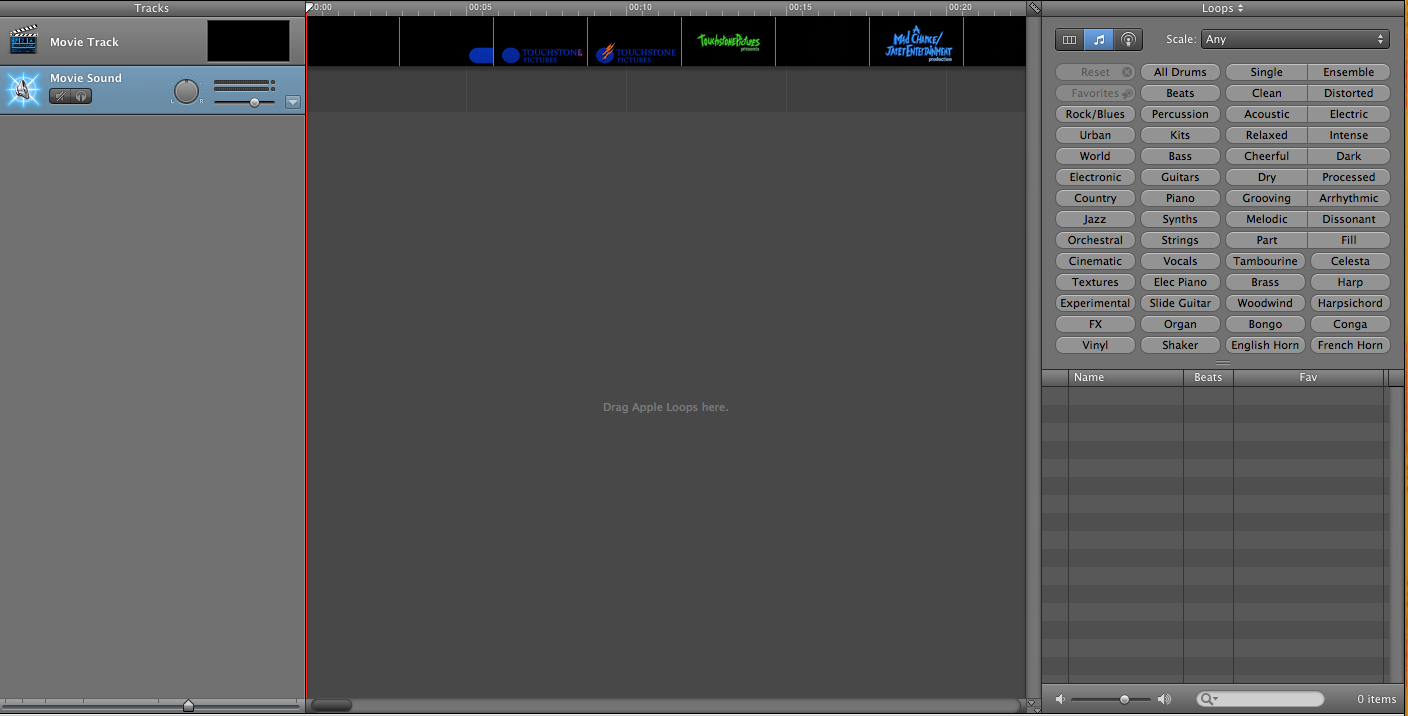This screenshot has height=716, width=1408.
Task: Adjust the Movie Sound volume slider
Action: [255, 102]
